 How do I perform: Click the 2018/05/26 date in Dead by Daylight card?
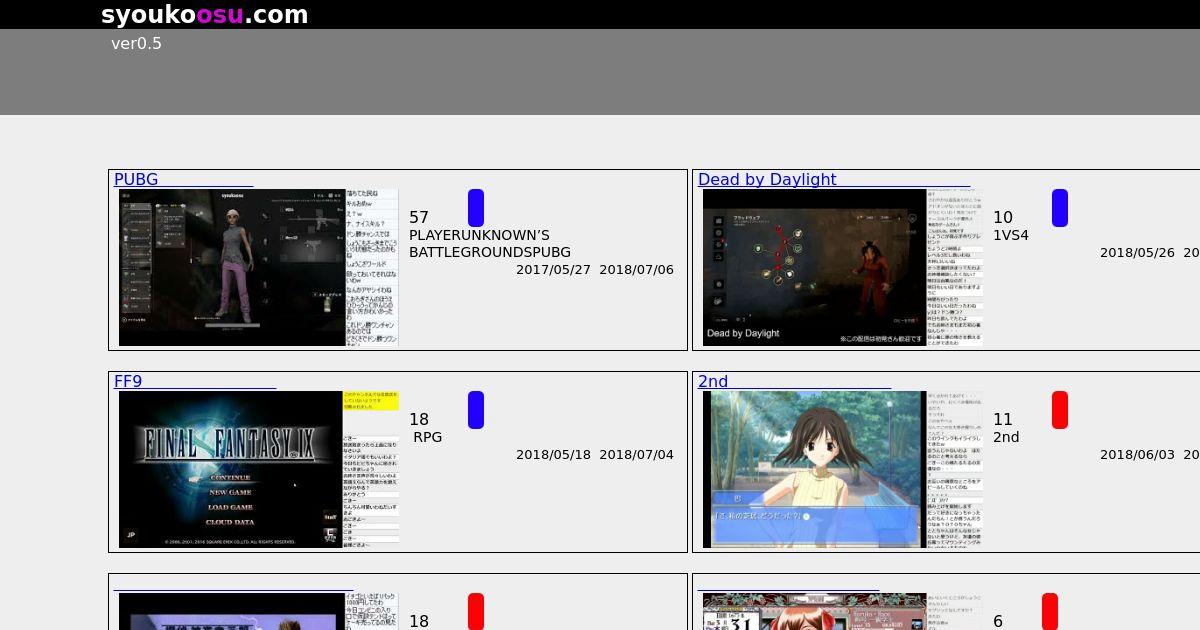pyautogui.click(x=1137, y=253)
